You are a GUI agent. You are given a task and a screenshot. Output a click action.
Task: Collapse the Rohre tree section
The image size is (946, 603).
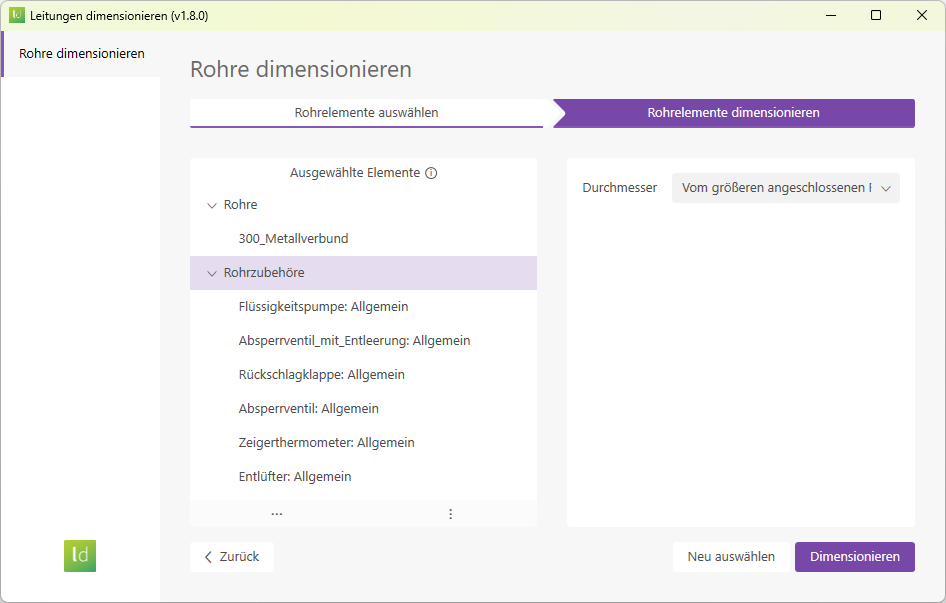point(210,204)
